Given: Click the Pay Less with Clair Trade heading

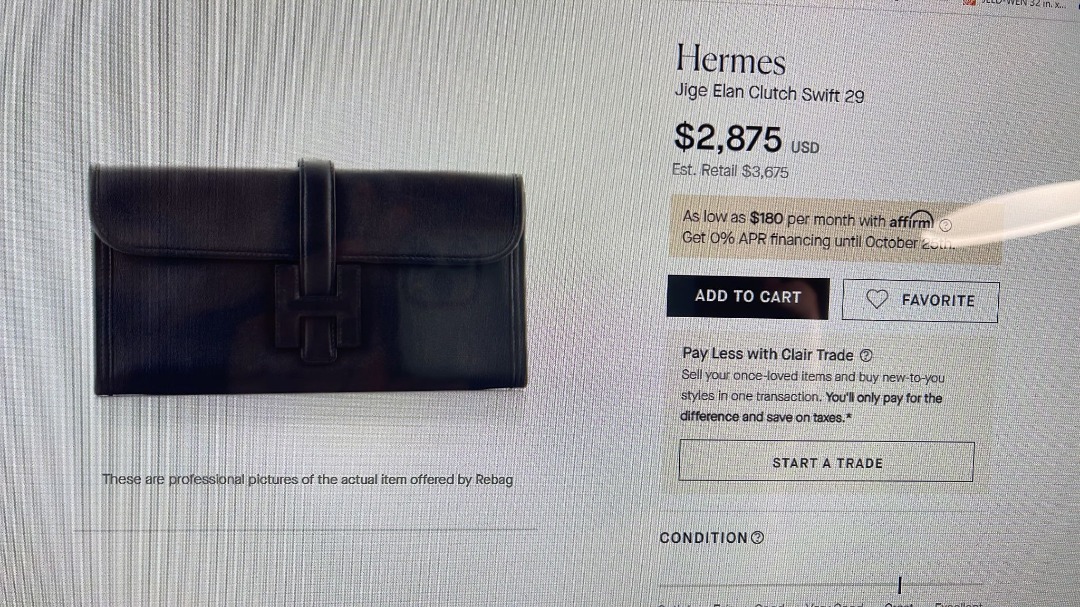Looking at the screenshot, I should coord(767,354).
